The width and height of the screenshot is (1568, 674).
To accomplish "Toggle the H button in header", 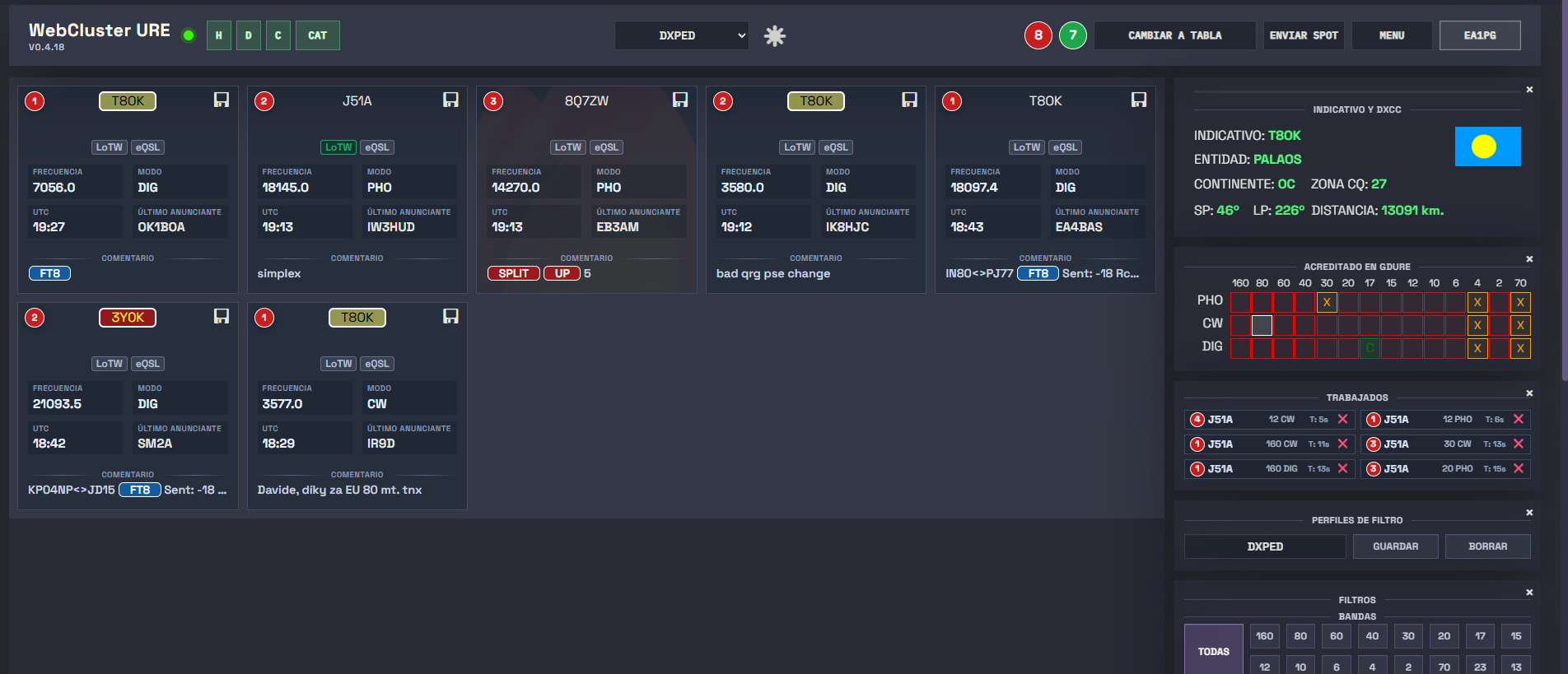I will tap(218, 35).
